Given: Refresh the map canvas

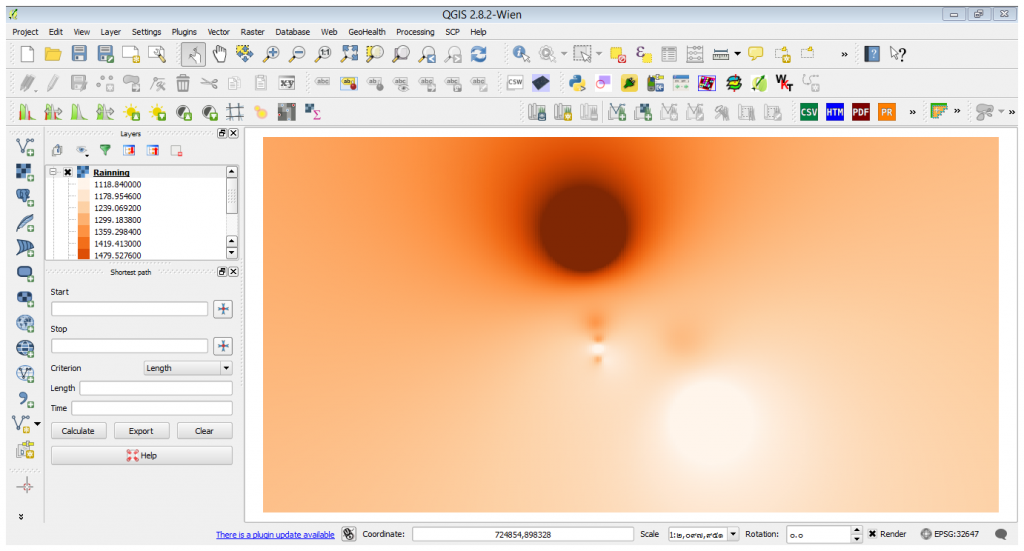Looking at the screenshot, I should click(x=479, y=54).
